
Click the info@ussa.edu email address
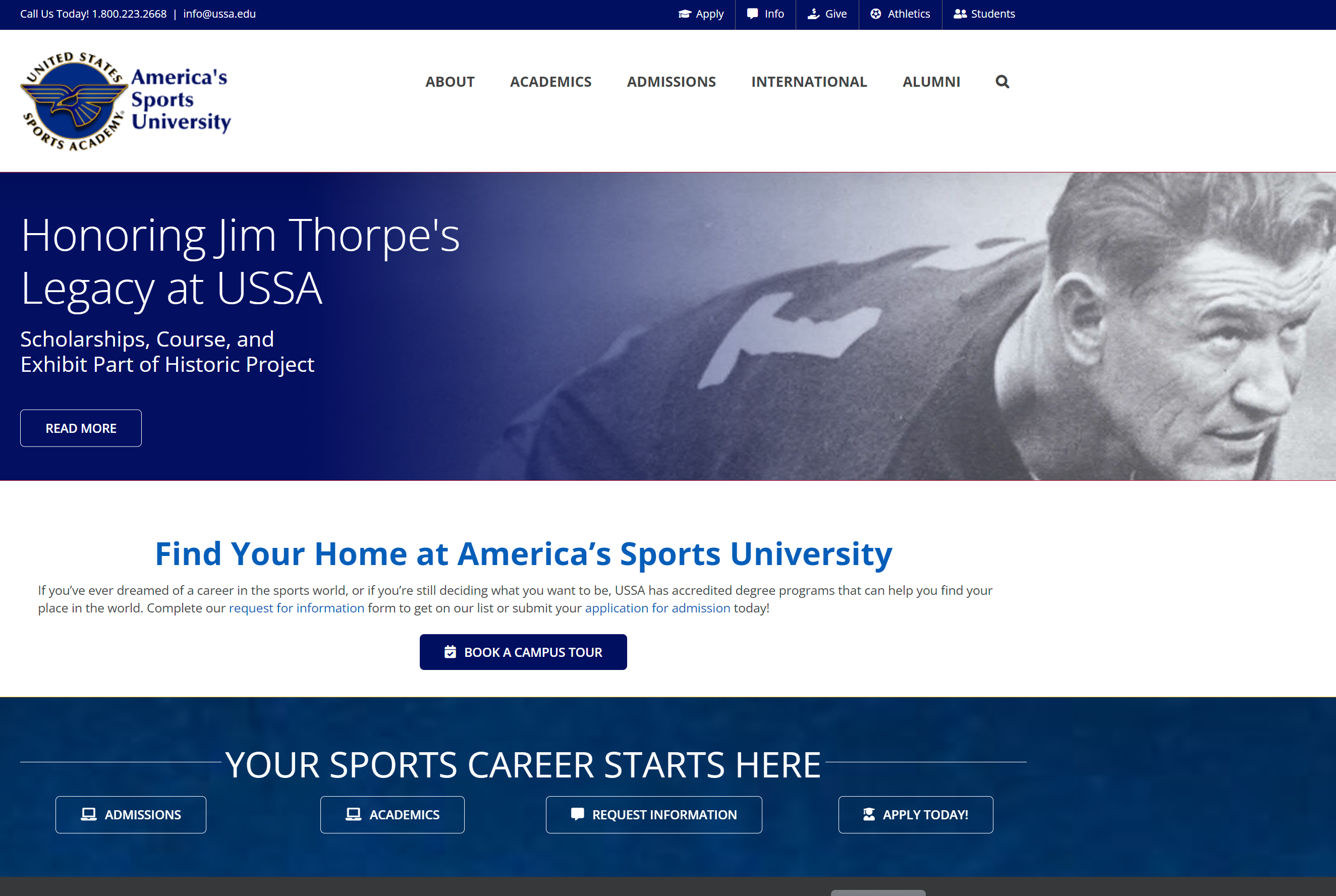point(219,14)
